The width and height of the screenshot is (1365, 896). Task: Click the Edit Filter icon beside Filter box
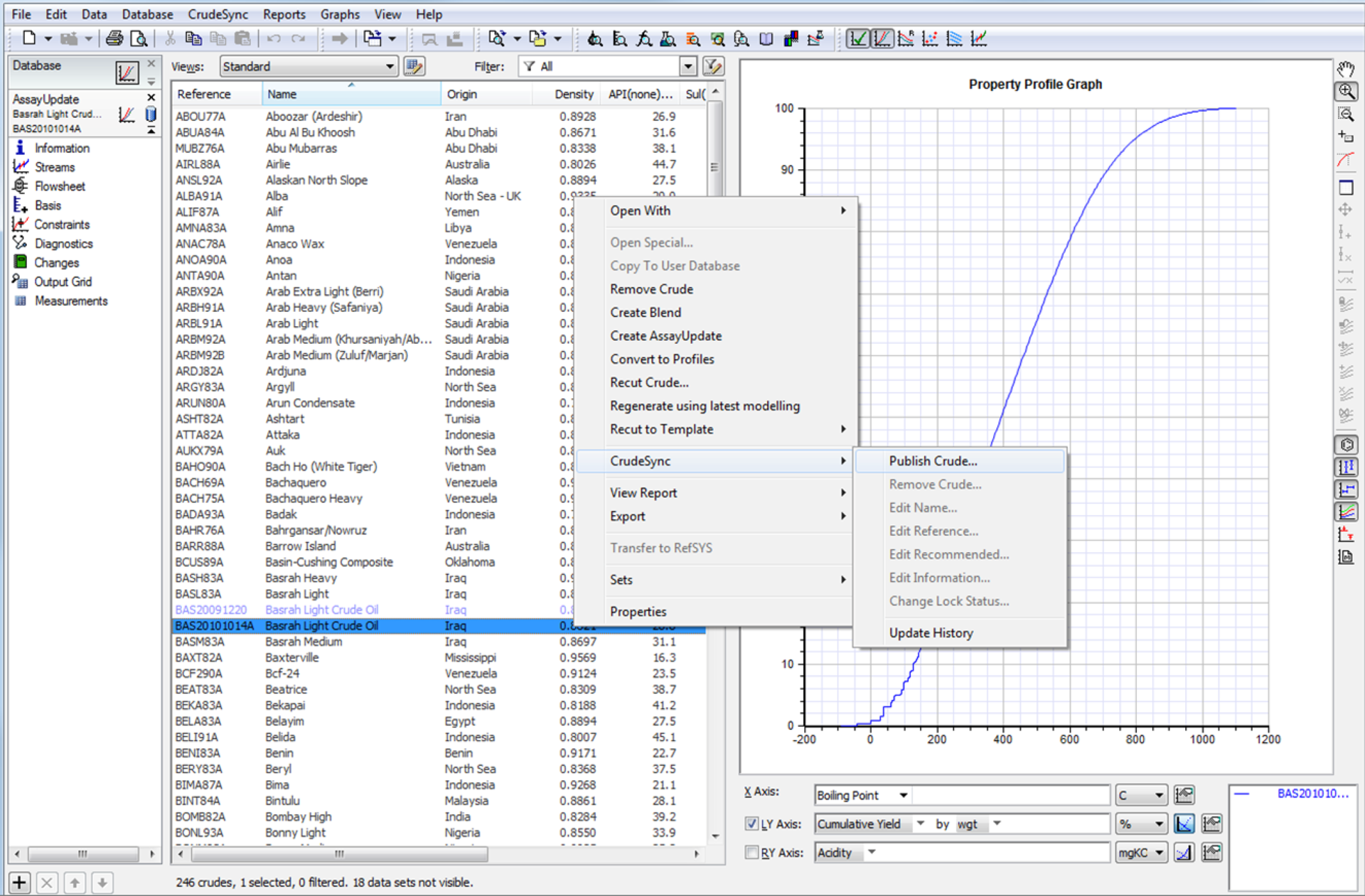tap(713, 67)
